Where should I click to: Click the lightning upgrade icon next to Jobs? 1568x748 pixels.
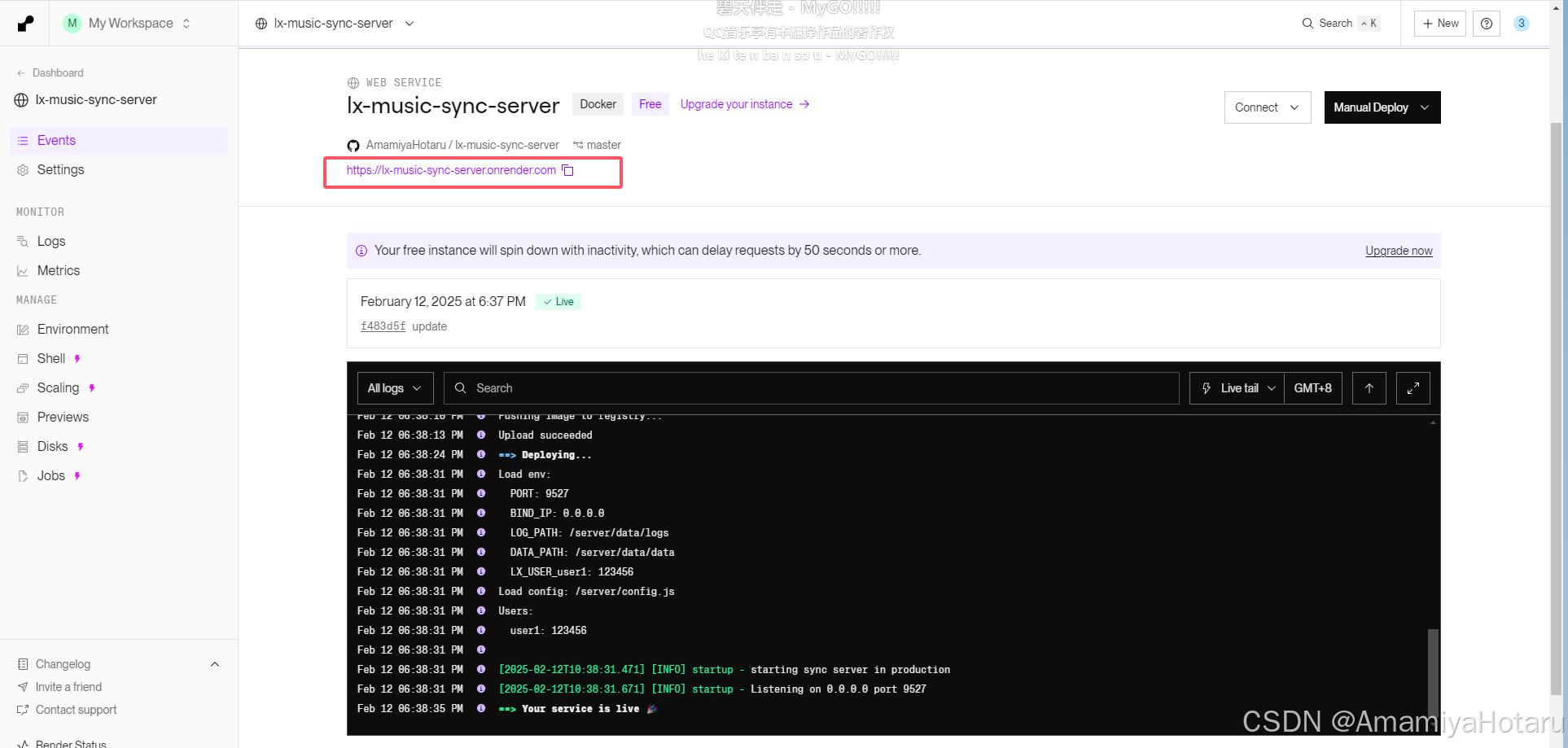tap(77, 476)
